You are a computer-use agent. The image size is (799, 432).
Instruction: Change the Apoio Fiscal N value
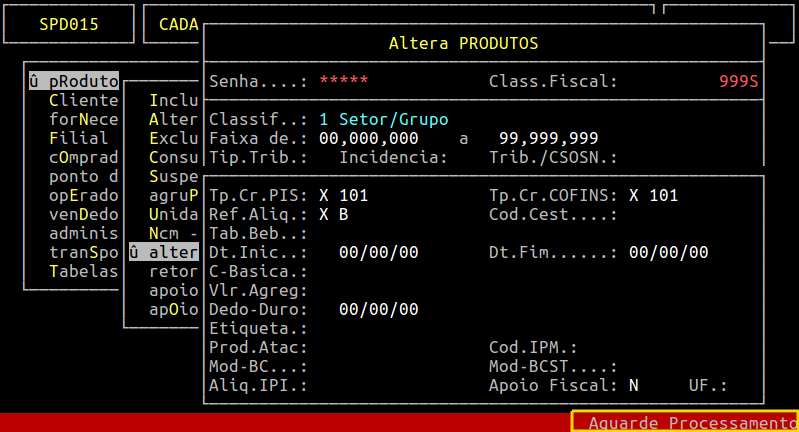coord(634,385)
